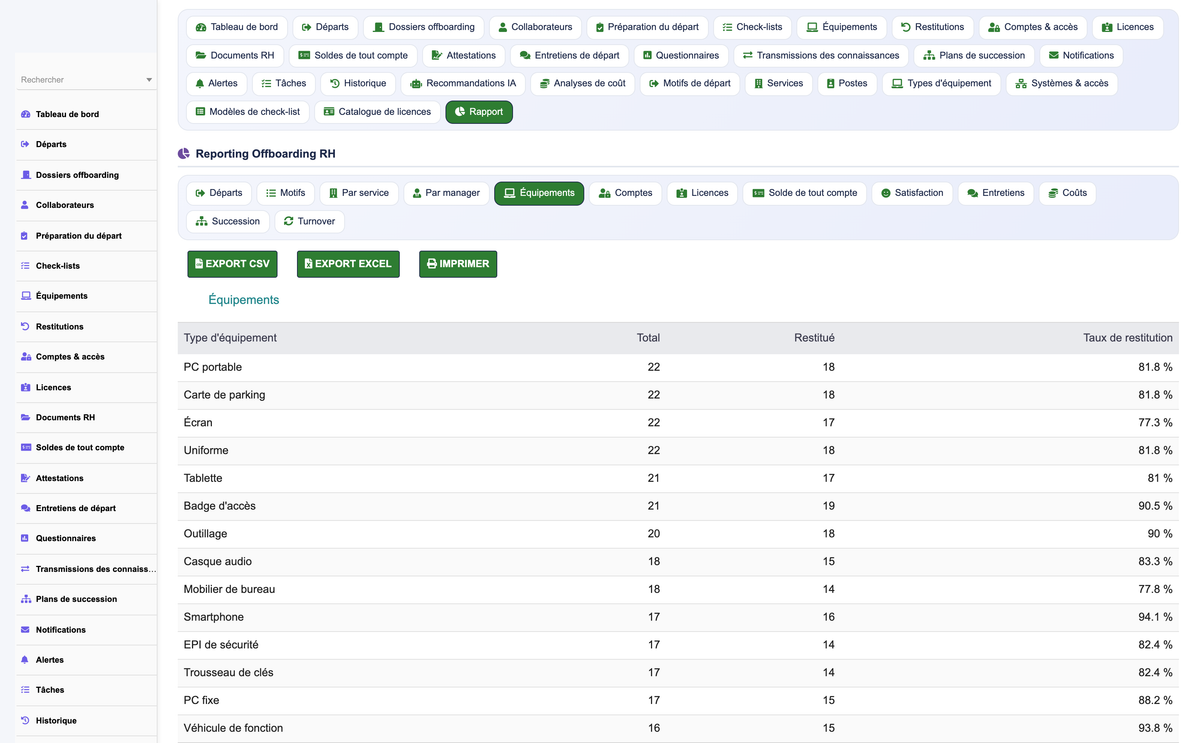This screenshot has height=743, width=1200.
Task: Select the Badge d'accès row label
Action: click(x=220, y=506)
